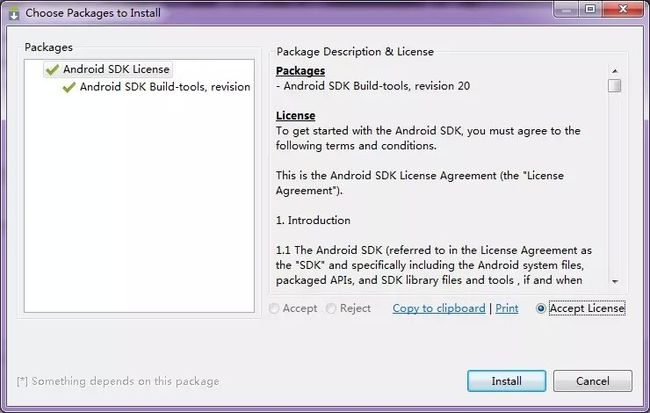
Task: Click the Install button
Action: [x=506, y=381]
